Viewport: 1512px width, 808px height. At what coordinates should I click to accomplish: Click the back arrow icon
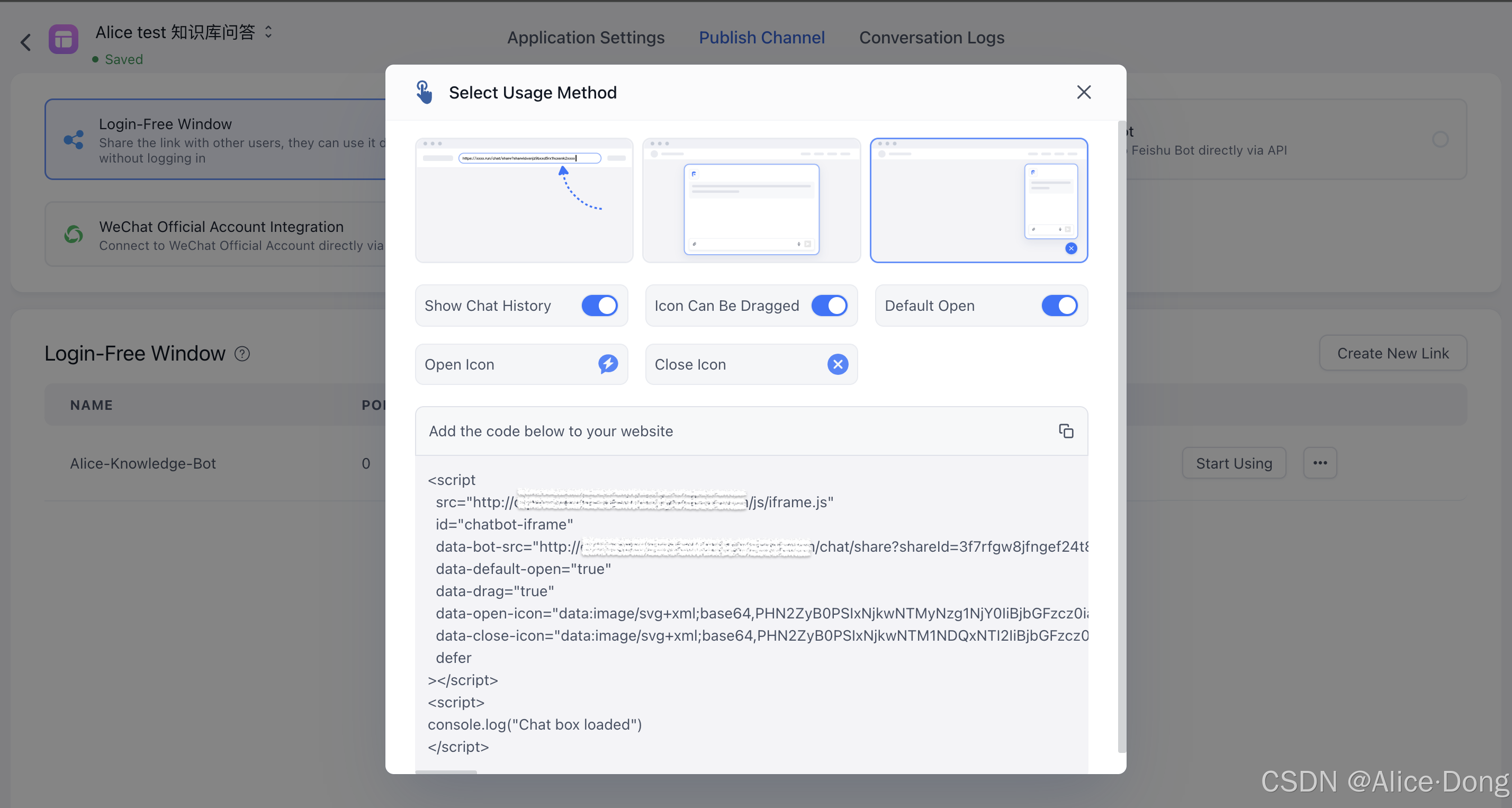(26, 42)
